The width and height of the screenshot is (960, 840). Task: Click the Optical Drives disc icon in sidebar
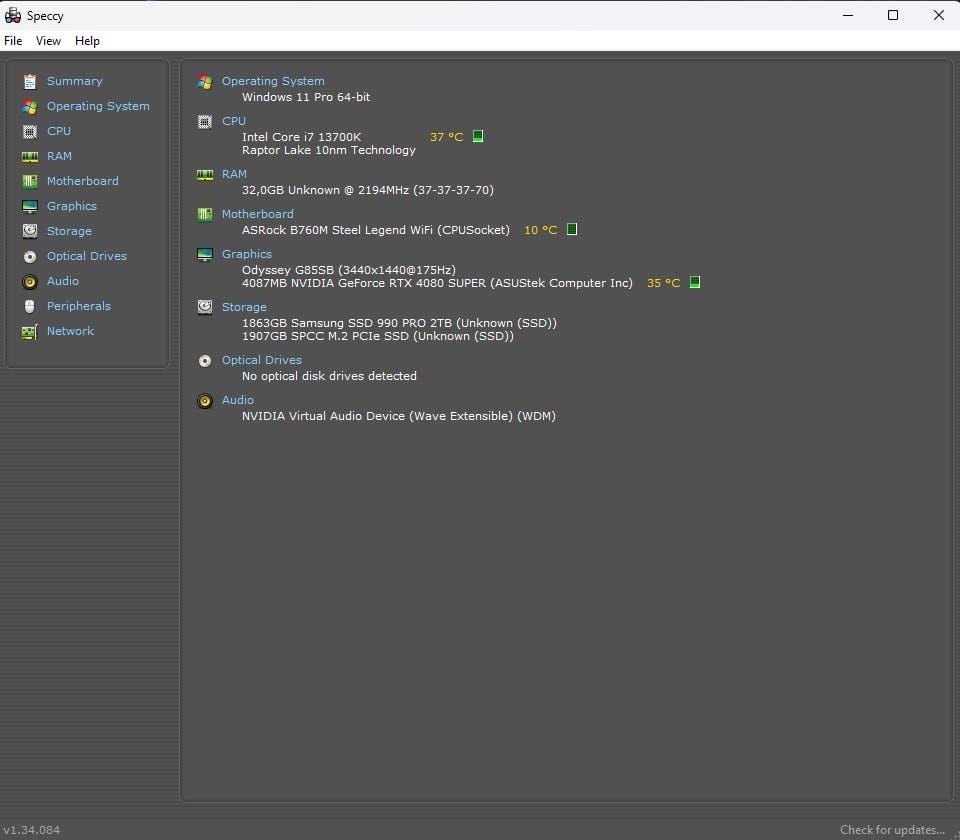point(29,257)
